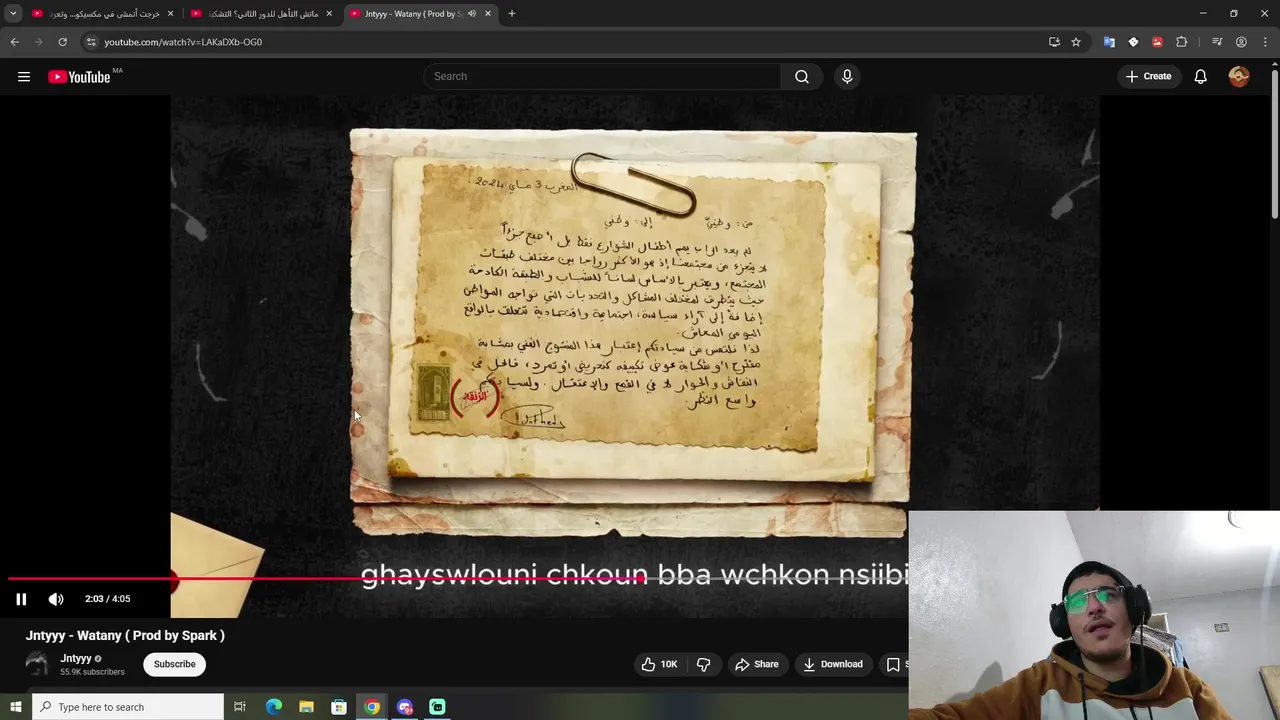Open the YouTube account avatar menu
The height and width of the screenshot is (720, 1280).
pyautogui.click(x=1239, y=76)
